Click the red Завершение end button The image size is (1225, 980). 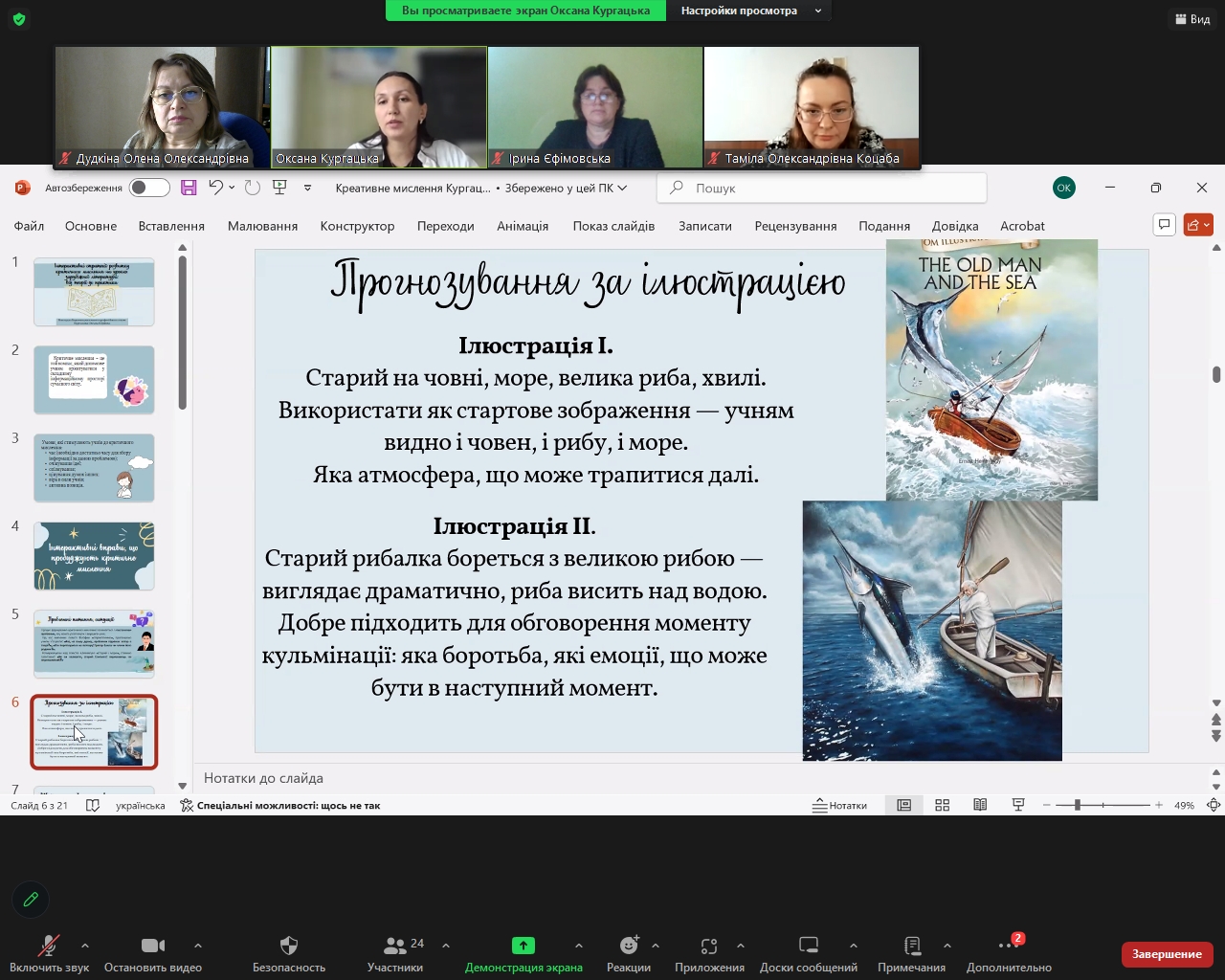point(1168,954)
